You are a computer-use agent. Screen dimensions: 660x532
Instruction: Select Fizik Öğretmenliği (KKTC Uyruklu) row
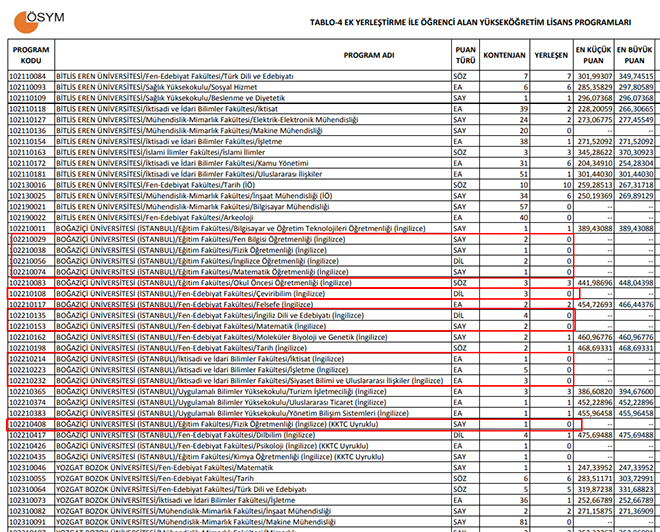[331, 424]
